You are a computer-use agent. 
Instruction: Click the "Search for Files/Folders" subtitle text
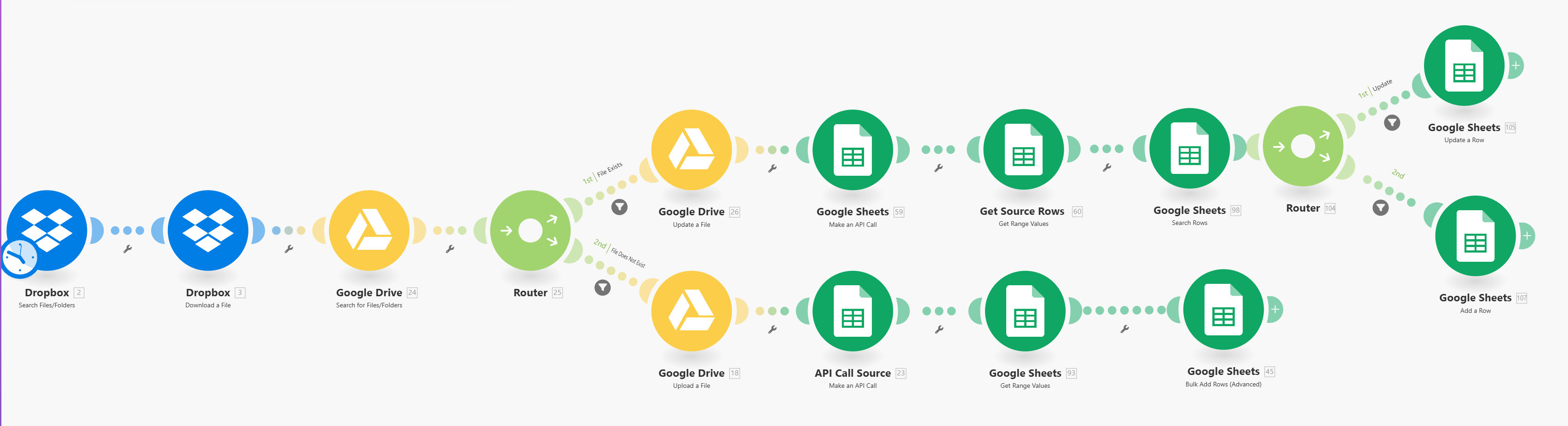[369, 305]
